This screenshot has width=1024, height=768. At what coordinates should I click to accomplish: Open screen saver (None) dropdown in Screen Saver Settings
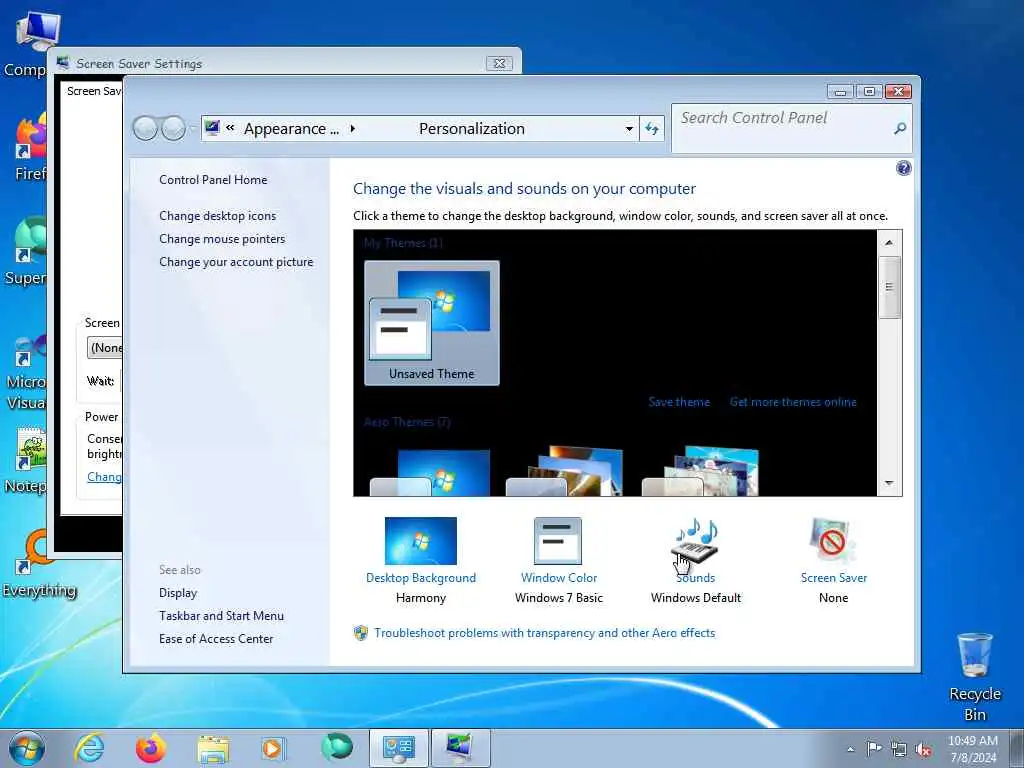[104, 347]
